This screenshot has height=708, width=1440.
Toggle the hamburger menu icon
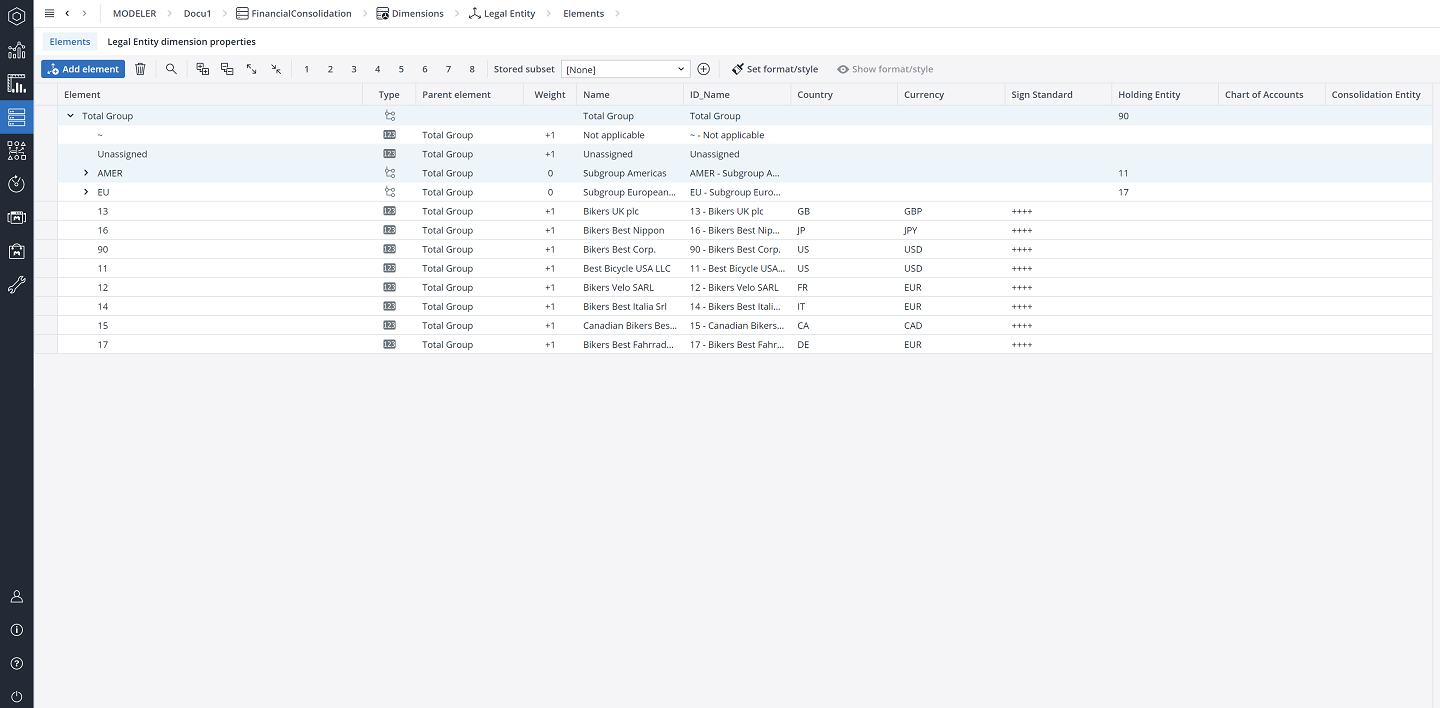coord(49,13)
